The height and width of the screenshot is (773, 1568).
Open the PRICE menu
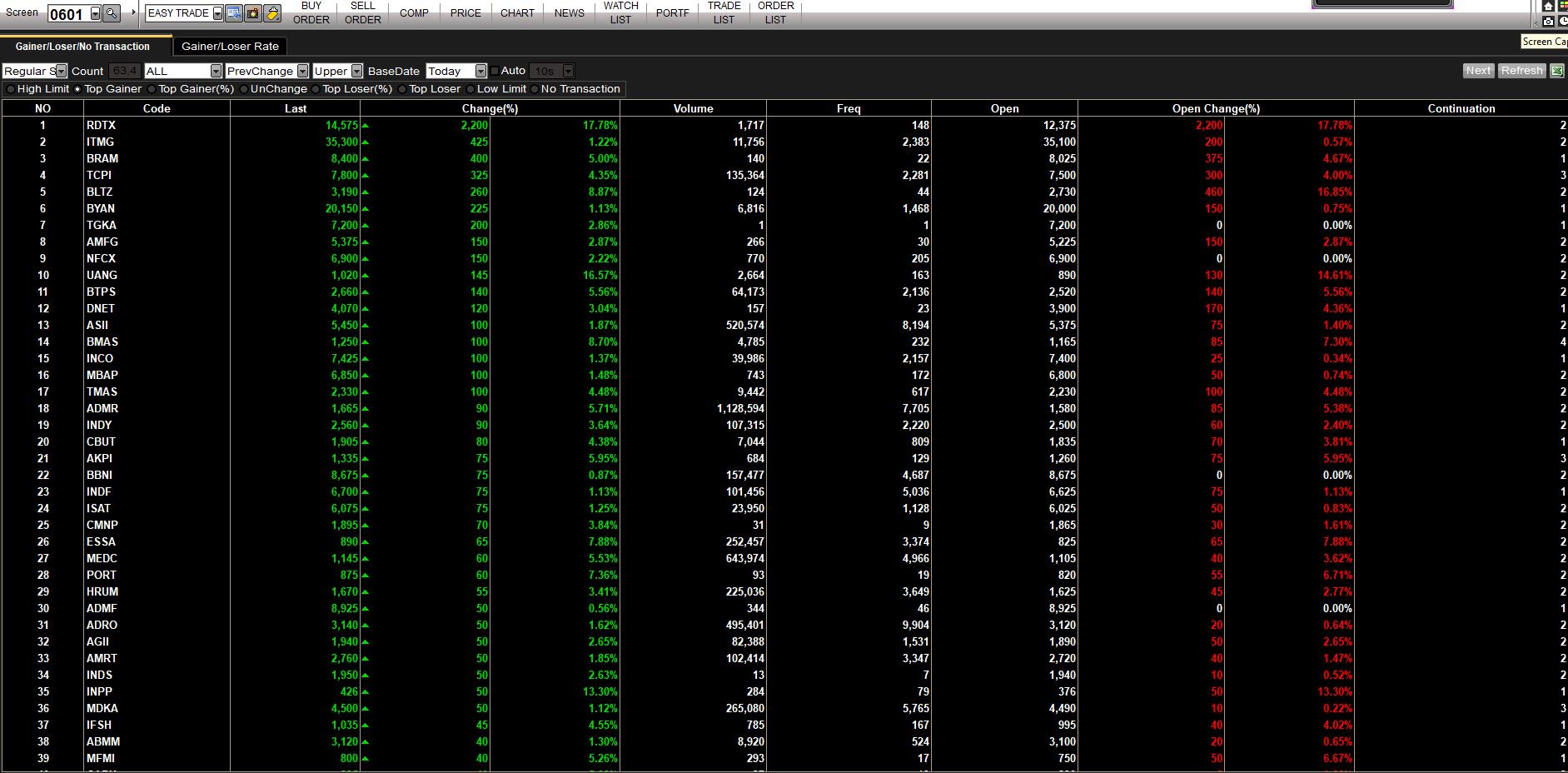point(465,12)
